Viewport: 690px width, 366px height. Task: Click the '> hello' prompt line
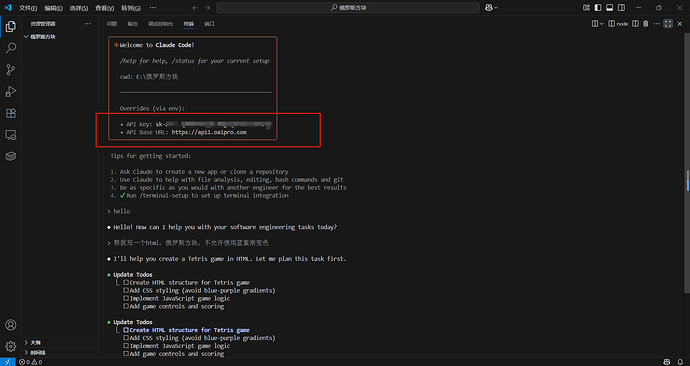coord(119,211)
